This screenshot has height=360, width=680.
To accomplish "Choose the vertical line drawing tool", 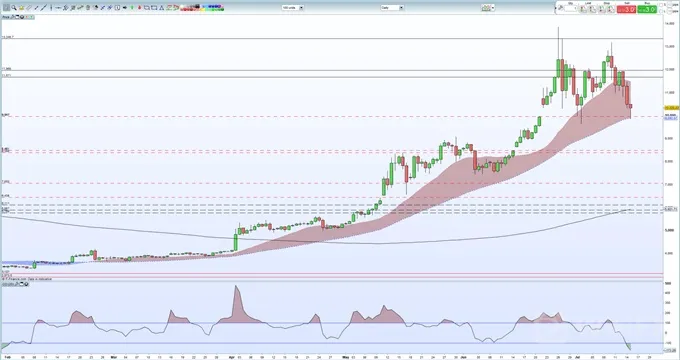I will tap(51, 8).
